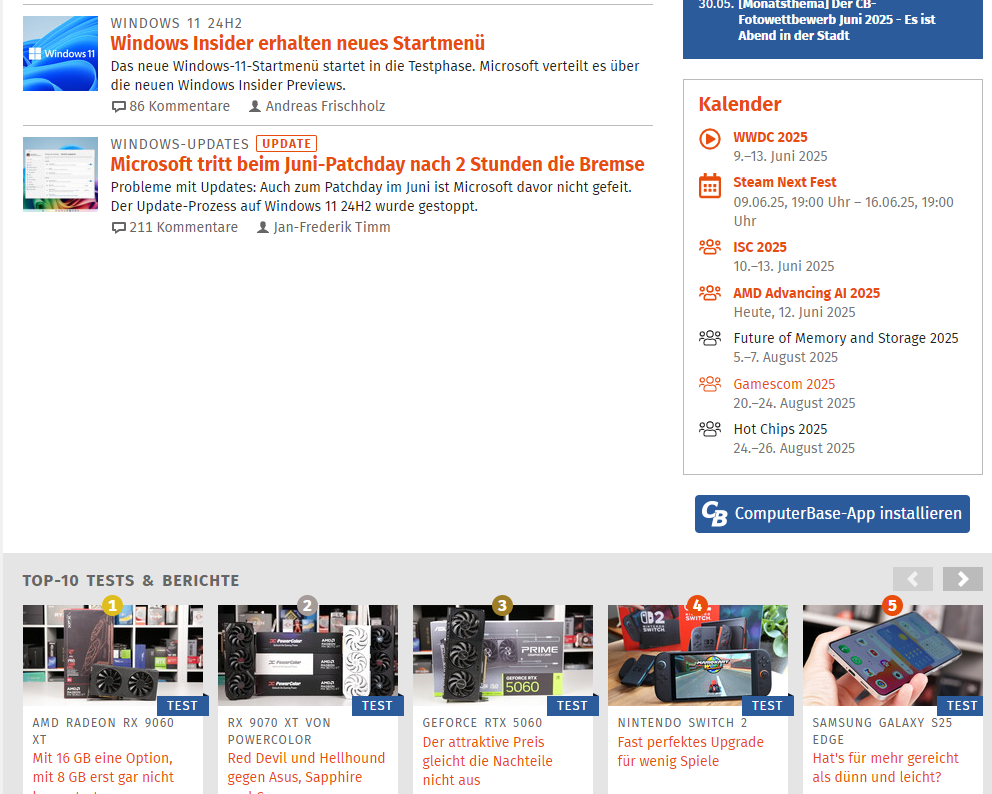Open the Windows-Updates article thumbnail
Screen dimensions: 992x794
tap(60, 174)
